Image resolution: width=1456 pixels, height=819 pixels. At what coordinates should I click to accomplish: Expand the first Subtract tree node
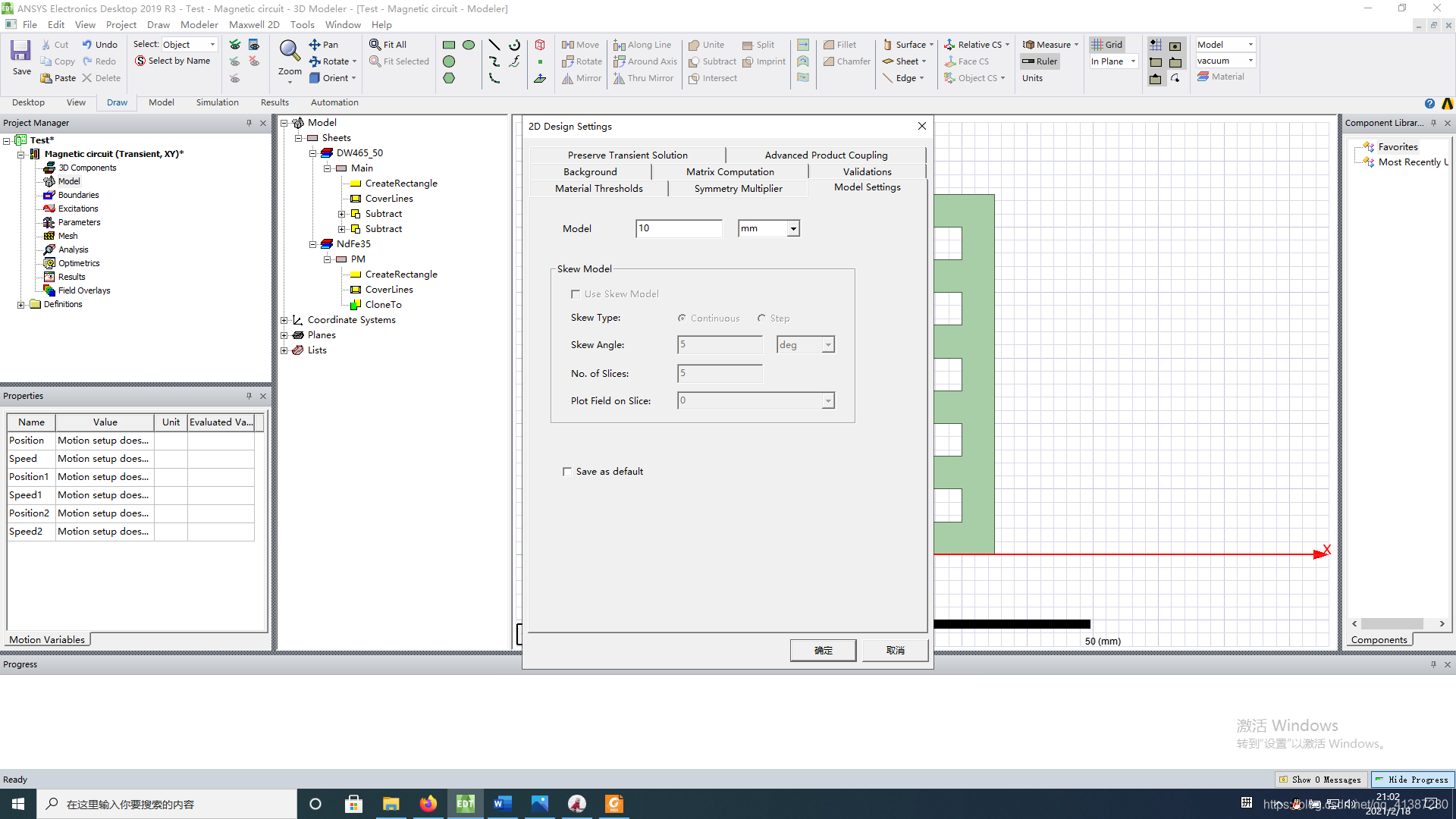(x=341, y=214)
